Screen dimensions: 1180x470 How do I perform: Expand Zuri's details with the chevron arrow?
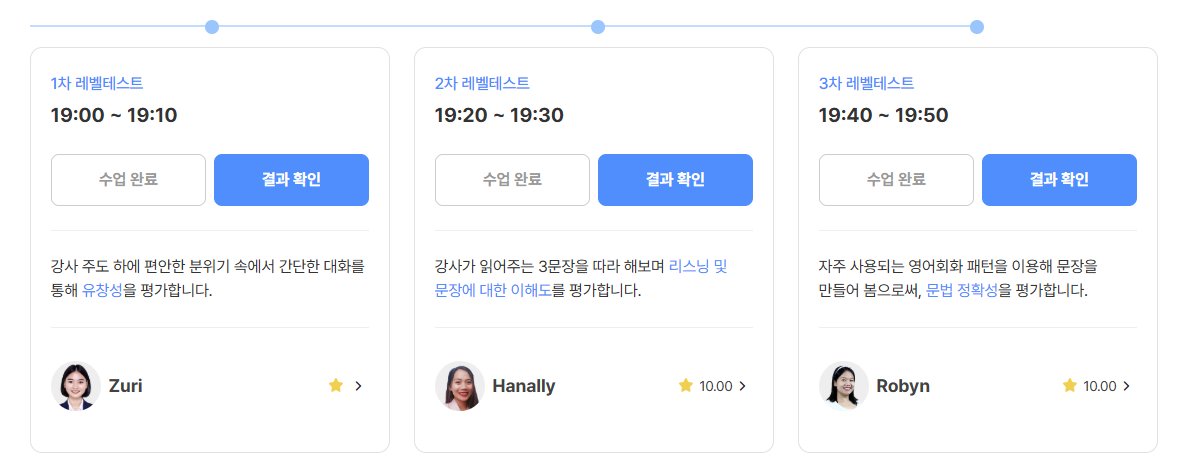coord(358,386)
